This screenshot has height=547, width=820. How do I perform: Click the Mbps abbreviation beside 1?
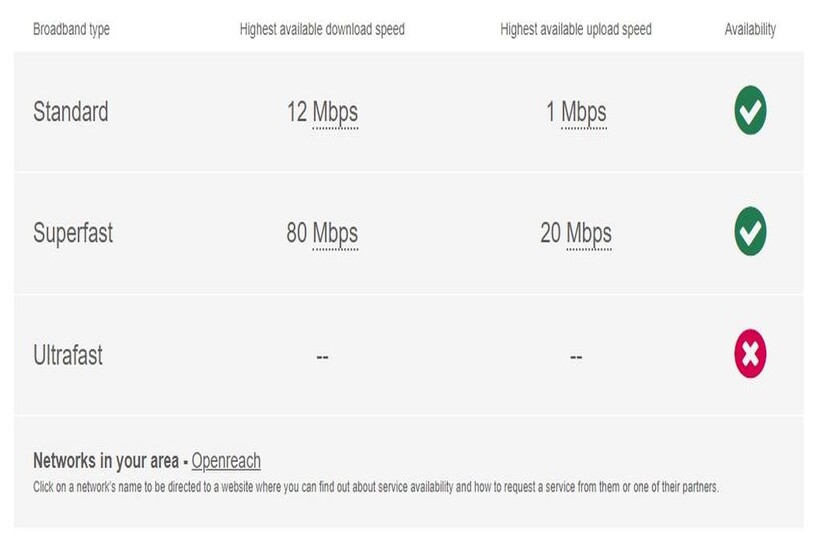[x=584, y=112]
